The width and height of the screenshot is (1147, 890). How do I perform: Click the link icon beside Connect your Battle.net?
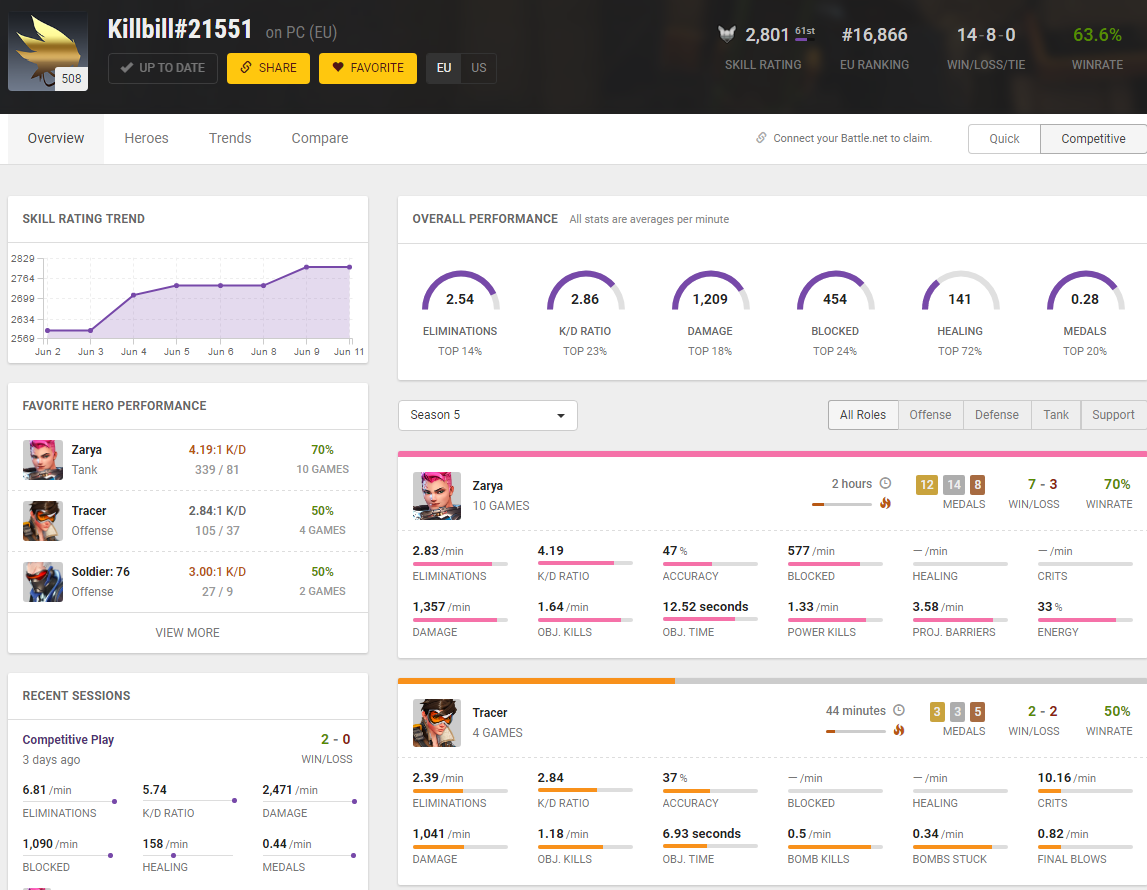(x=761, y=137)
